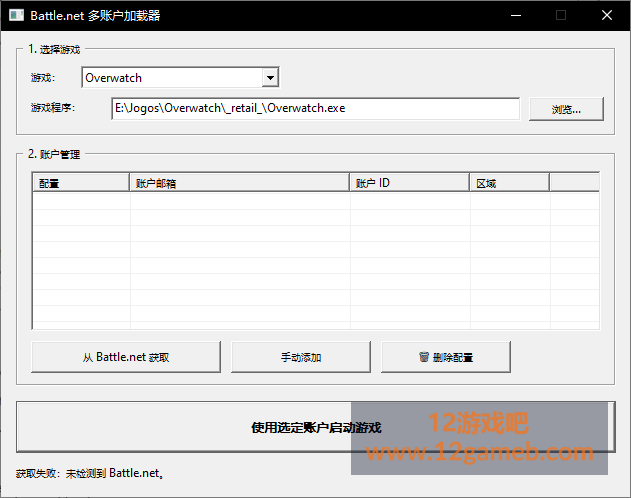Click the 手动添加 button

coord(301,357)
